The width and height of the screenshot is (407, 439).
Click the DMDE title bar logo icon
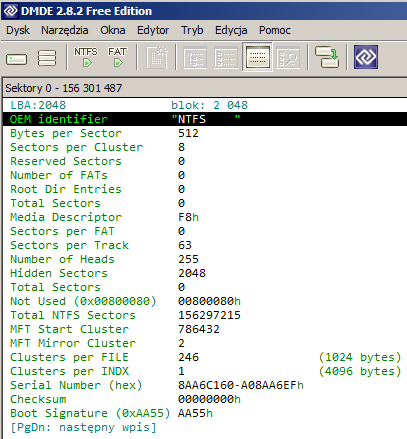click(x=10, y=11)
